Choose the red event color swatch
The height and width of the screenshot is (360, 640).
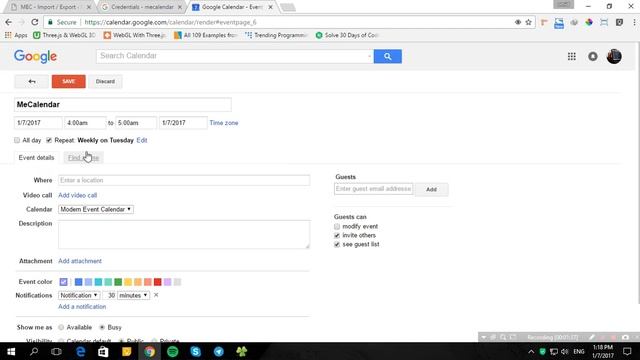[x=158, y=282]
